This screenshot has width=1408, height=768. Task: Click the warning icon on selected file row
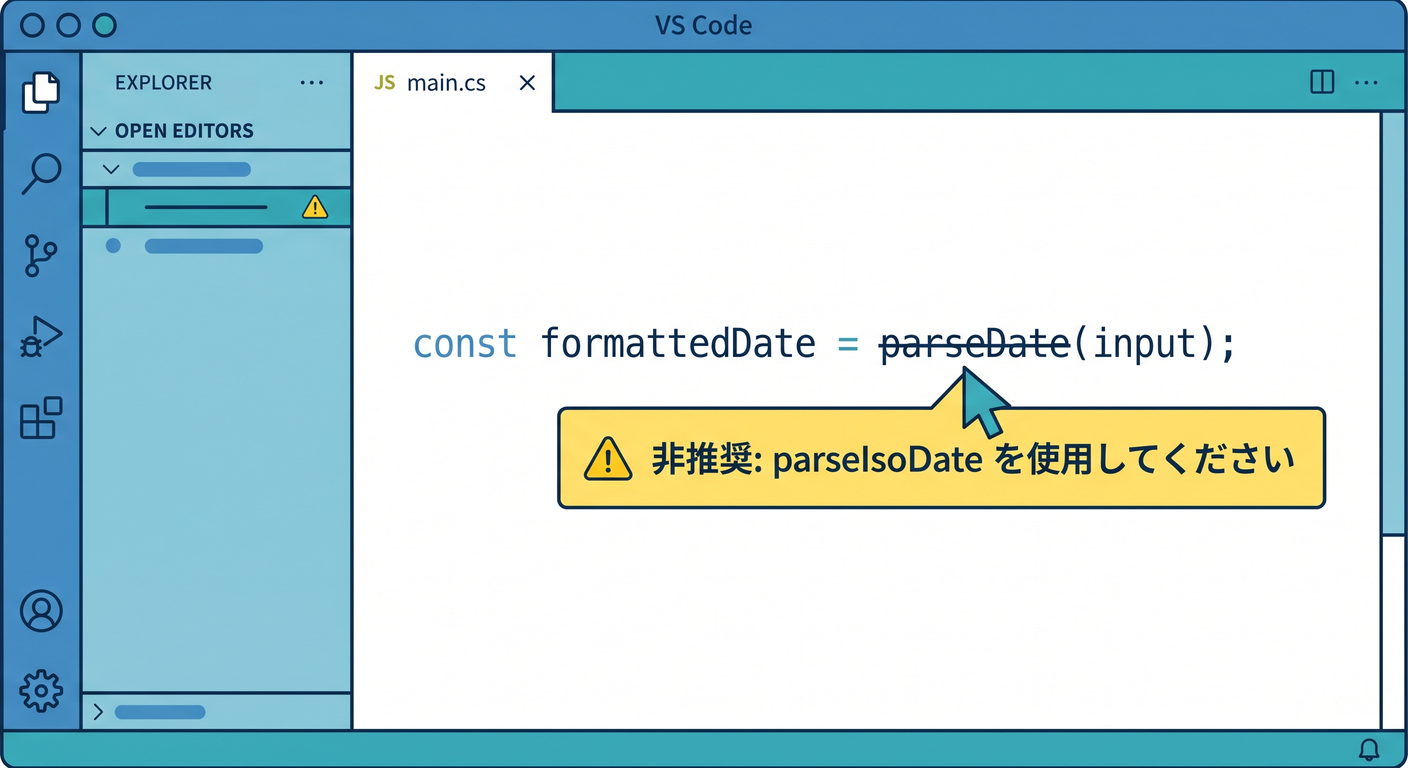[x=315, y=207]
